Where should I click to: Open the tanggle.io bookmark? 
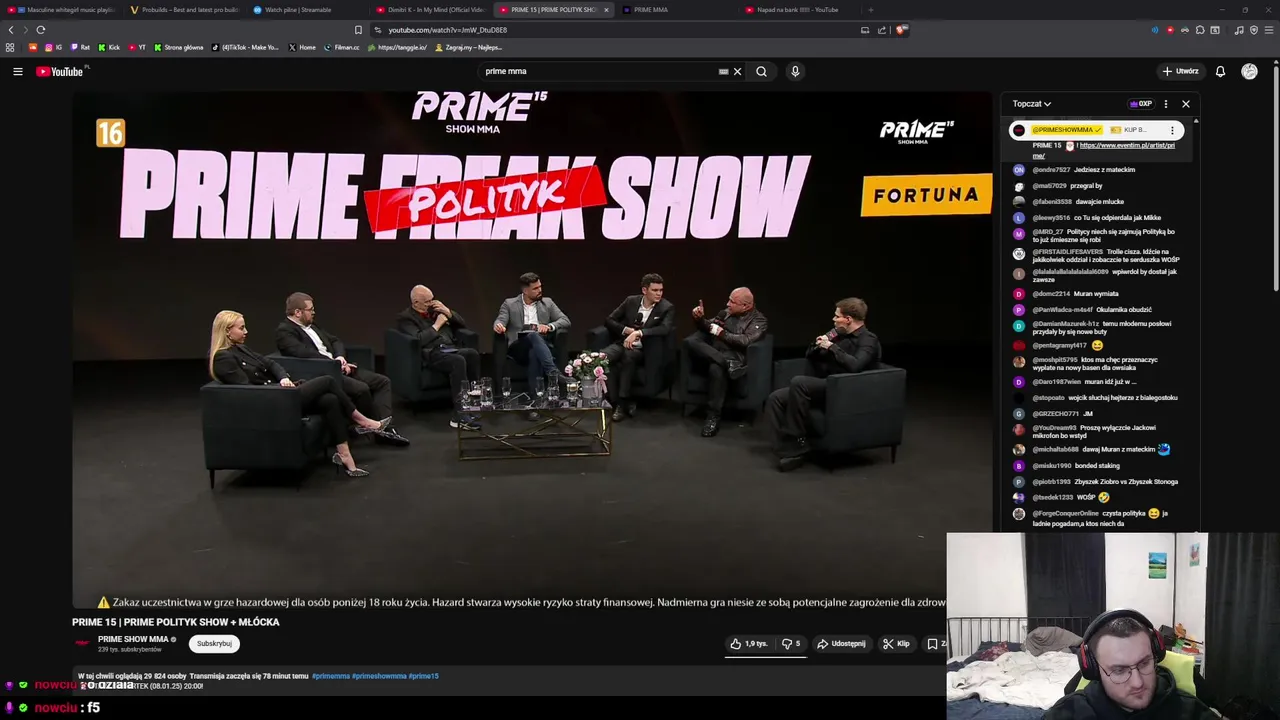[398, 47]
